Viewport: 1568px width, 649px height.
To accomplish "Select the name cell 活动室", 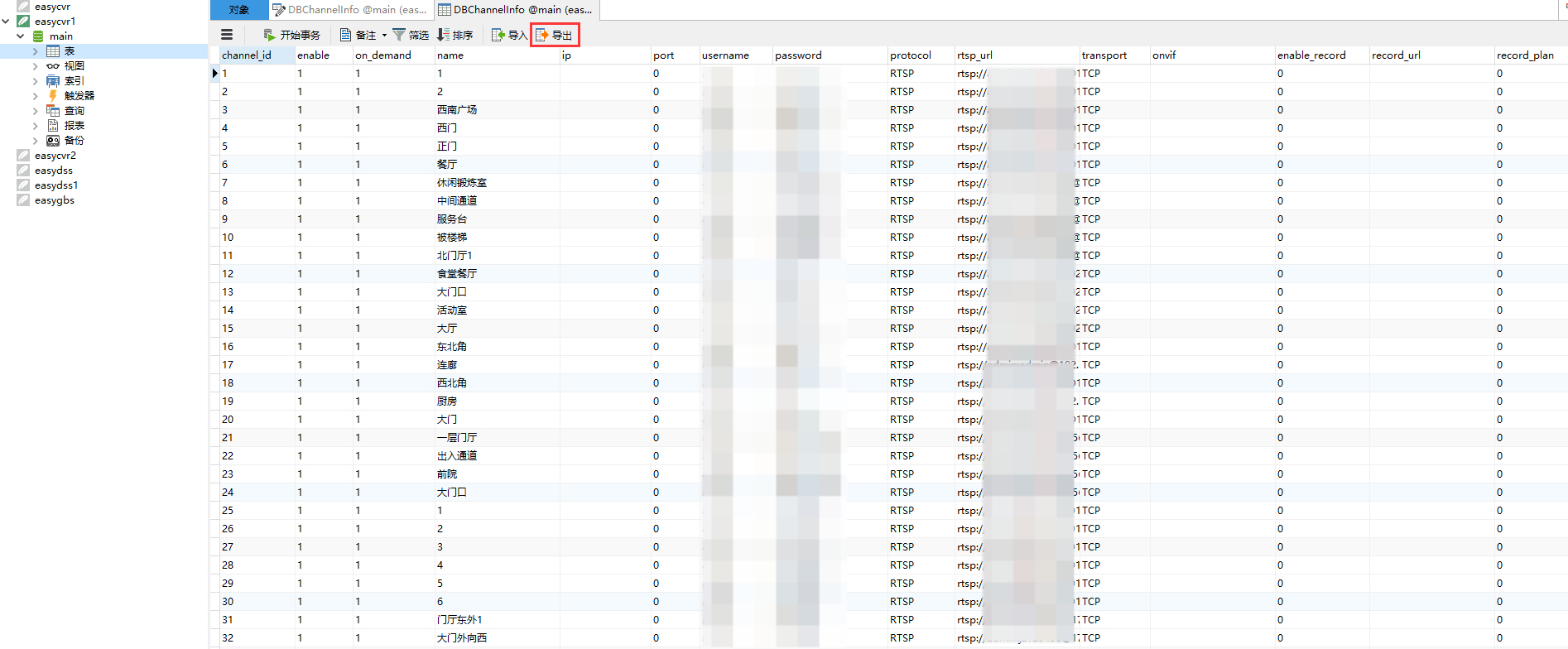I will pyautogui.click(x=498, y=310).
